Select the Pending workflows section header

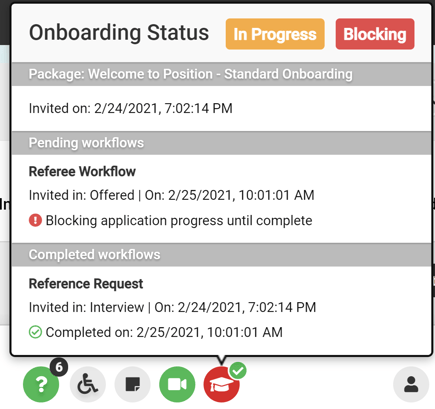[221, 143]
